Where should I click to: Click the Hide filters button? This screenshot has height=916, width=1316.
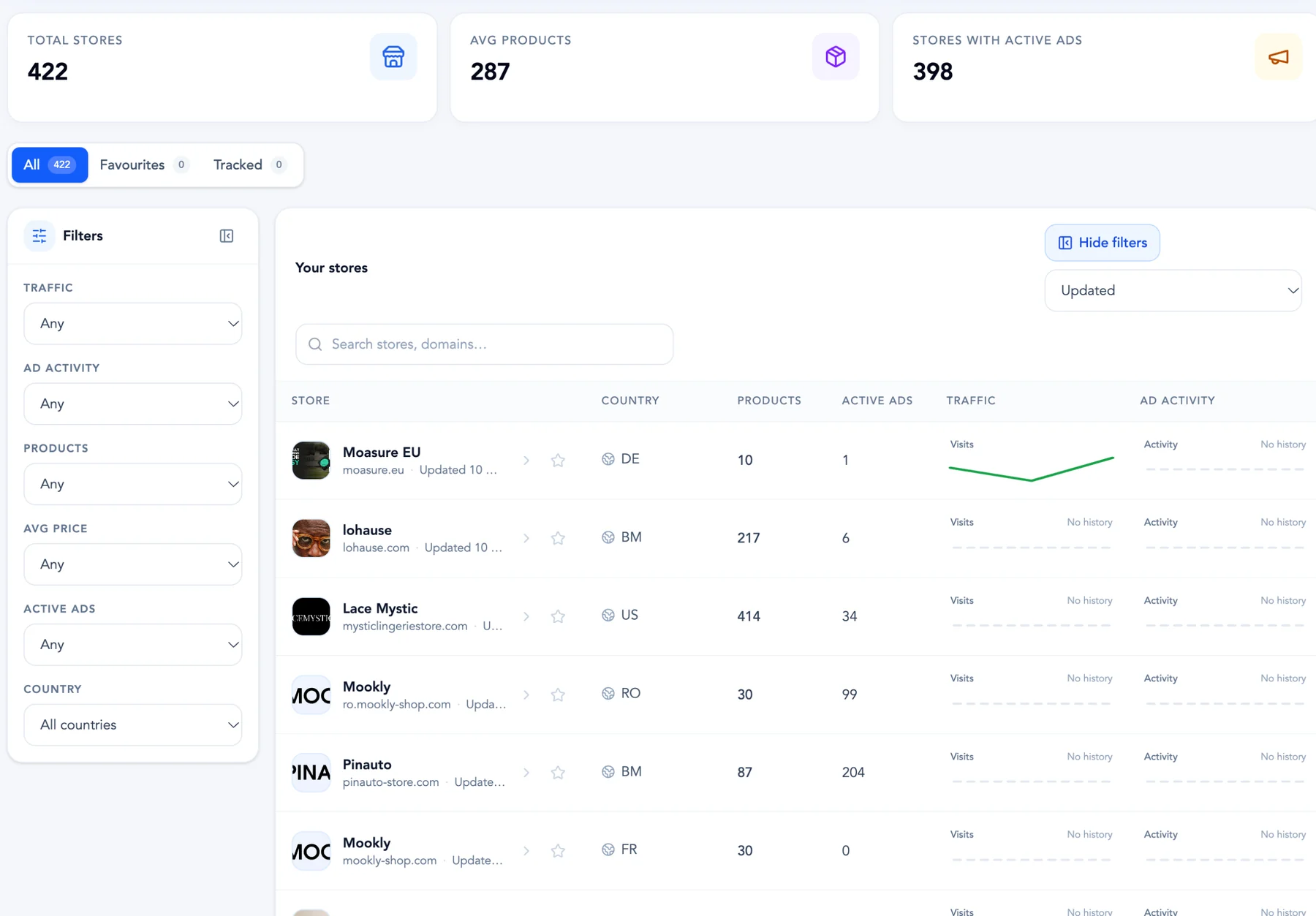[1102, 243]
